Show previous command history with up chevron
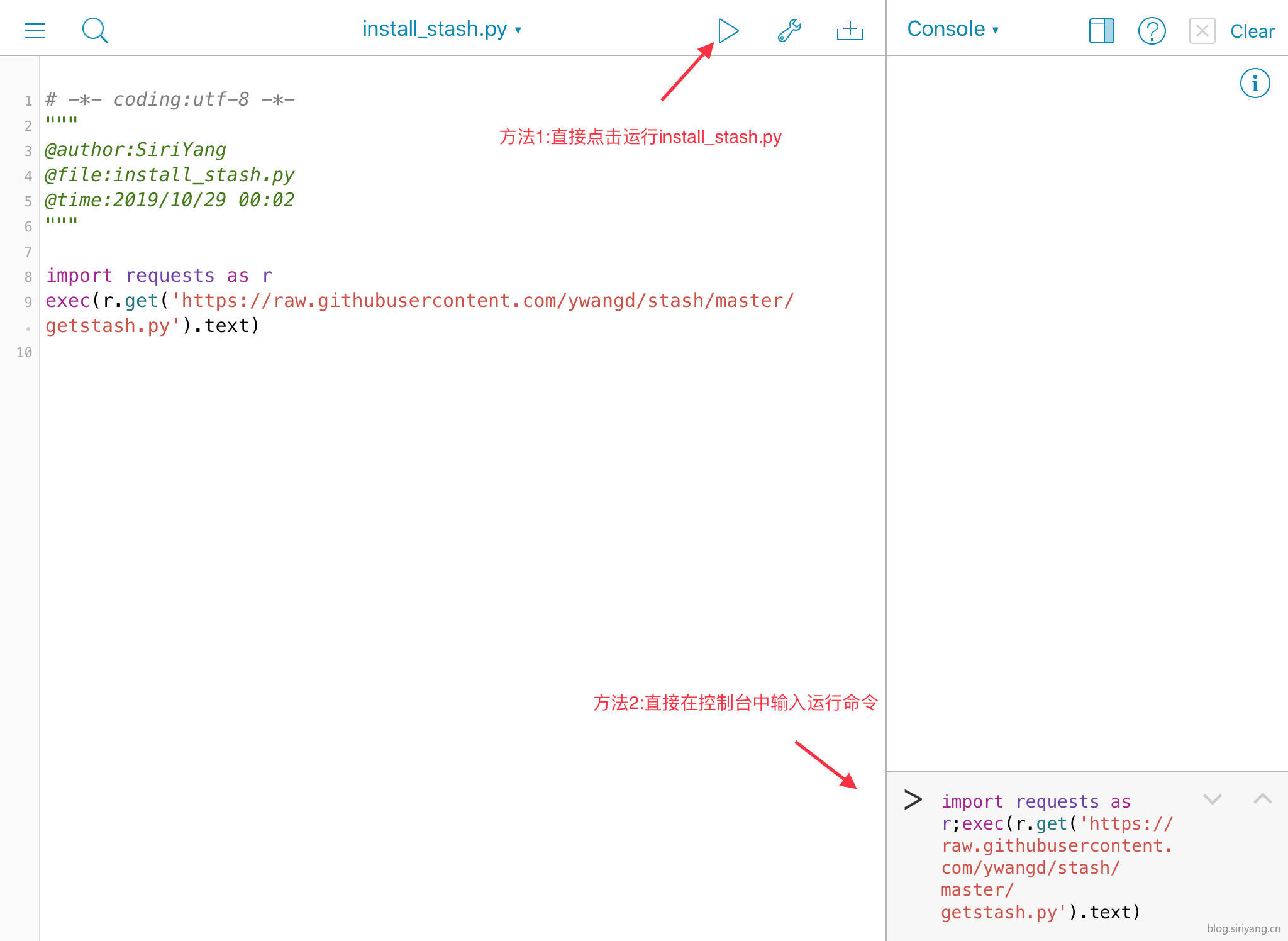The image size is (1288, 941). (1262, 799)
